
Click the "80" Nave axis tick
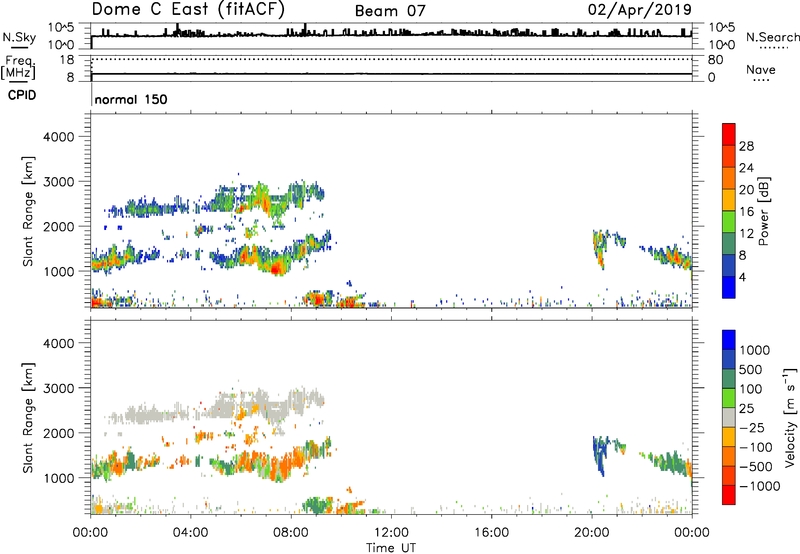[x=715, y=60]
